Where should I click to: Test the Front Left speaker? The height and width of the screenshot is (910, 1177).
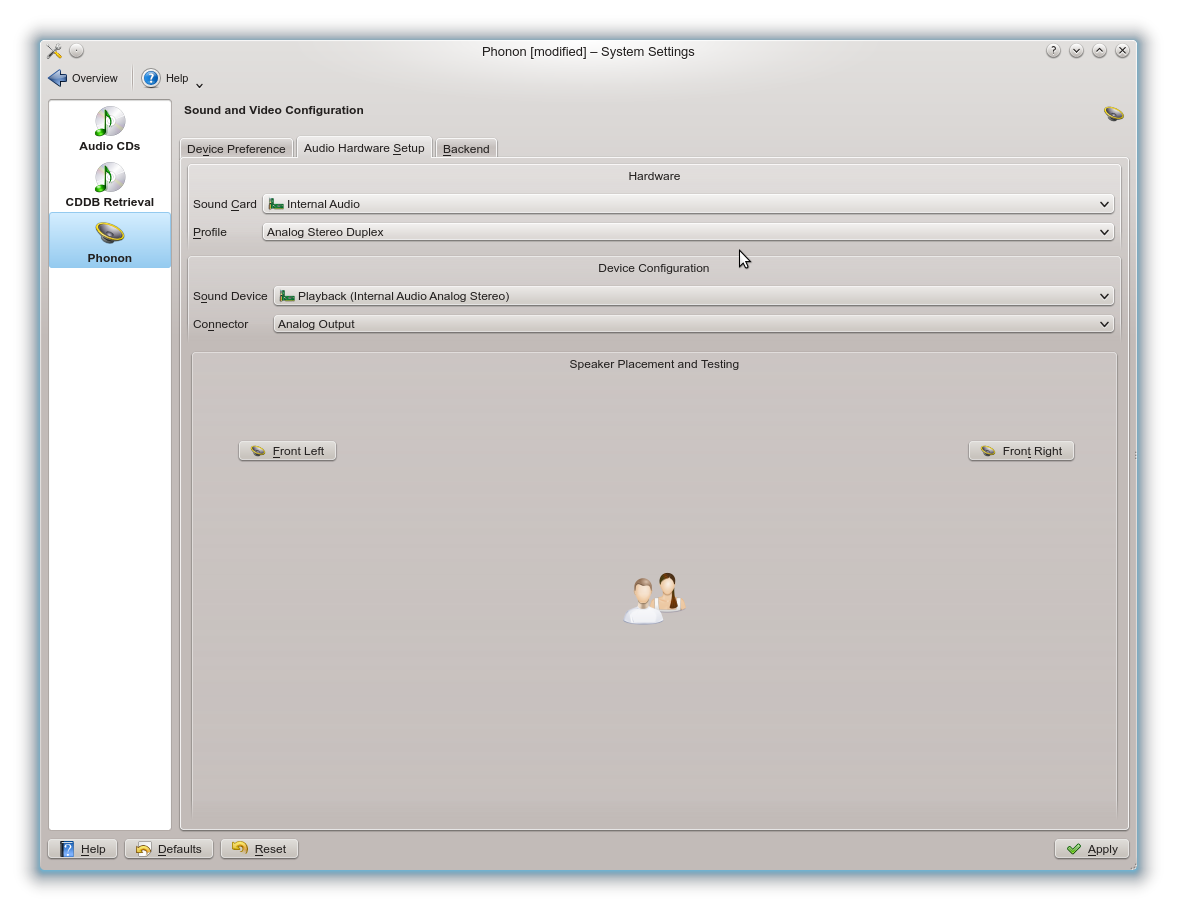(x=287, y=451)
